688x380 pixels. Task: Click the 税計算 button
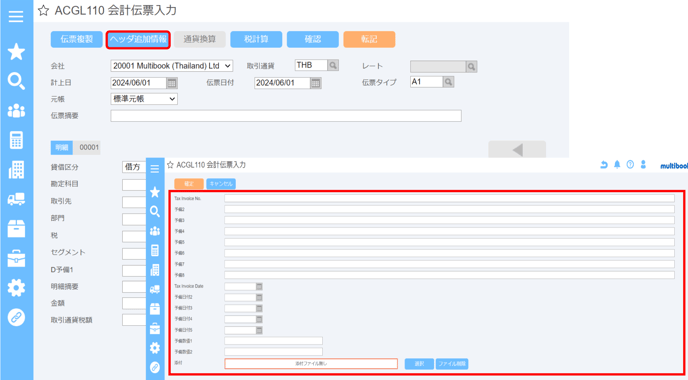click(x=256, y=39)
